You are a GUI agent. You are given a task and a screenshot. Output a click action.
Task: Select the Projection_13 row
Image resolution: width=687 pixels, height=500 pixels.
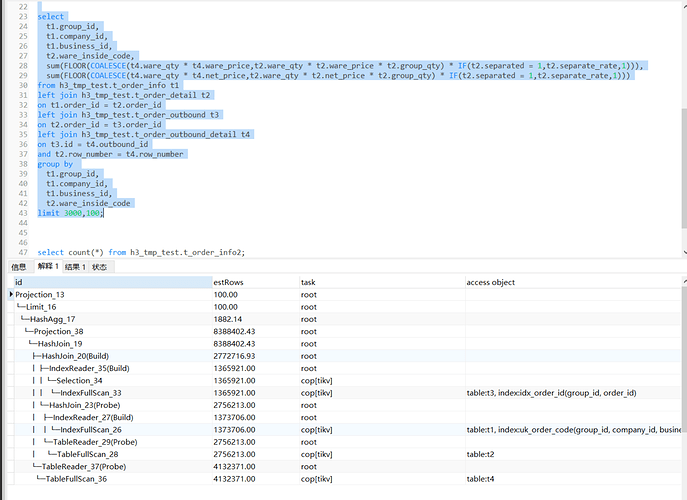click(345, 294)
